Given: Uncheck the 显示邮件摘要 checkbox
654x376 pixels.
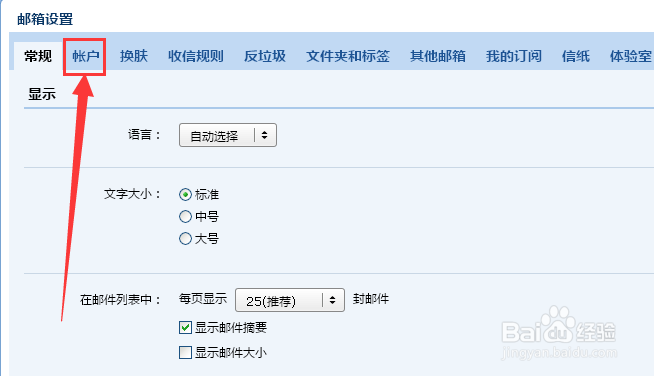Looking at the screenshot, I should tap(185, 328).
